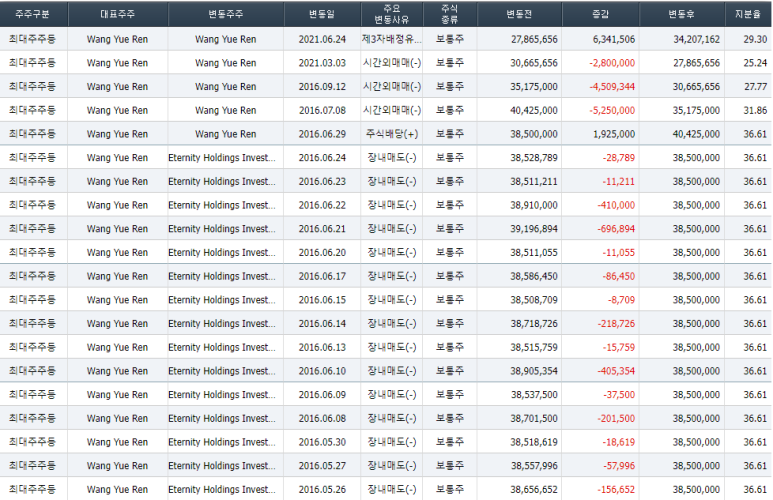Select the date 2016.05.30
The image size is (773, 500).
[322, 442]
